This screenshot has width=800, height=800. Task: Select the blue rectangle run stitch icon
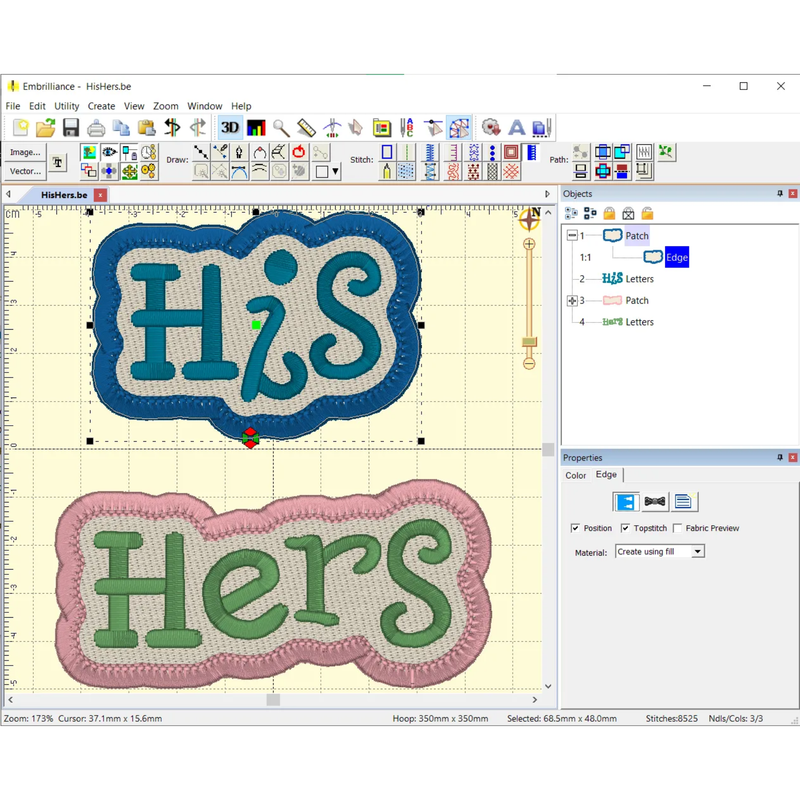coord(387,152)
